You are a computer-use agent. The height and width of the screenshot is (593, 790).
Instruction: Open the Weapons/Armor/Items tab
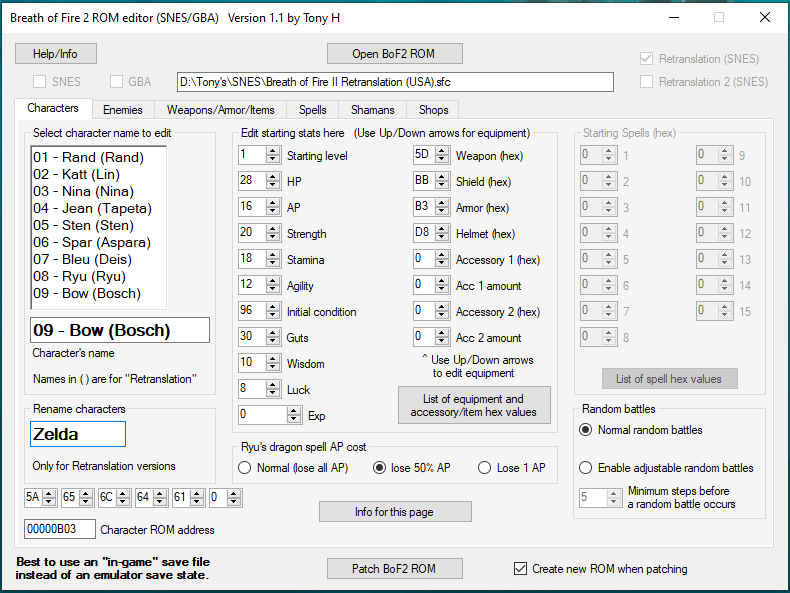220,109
